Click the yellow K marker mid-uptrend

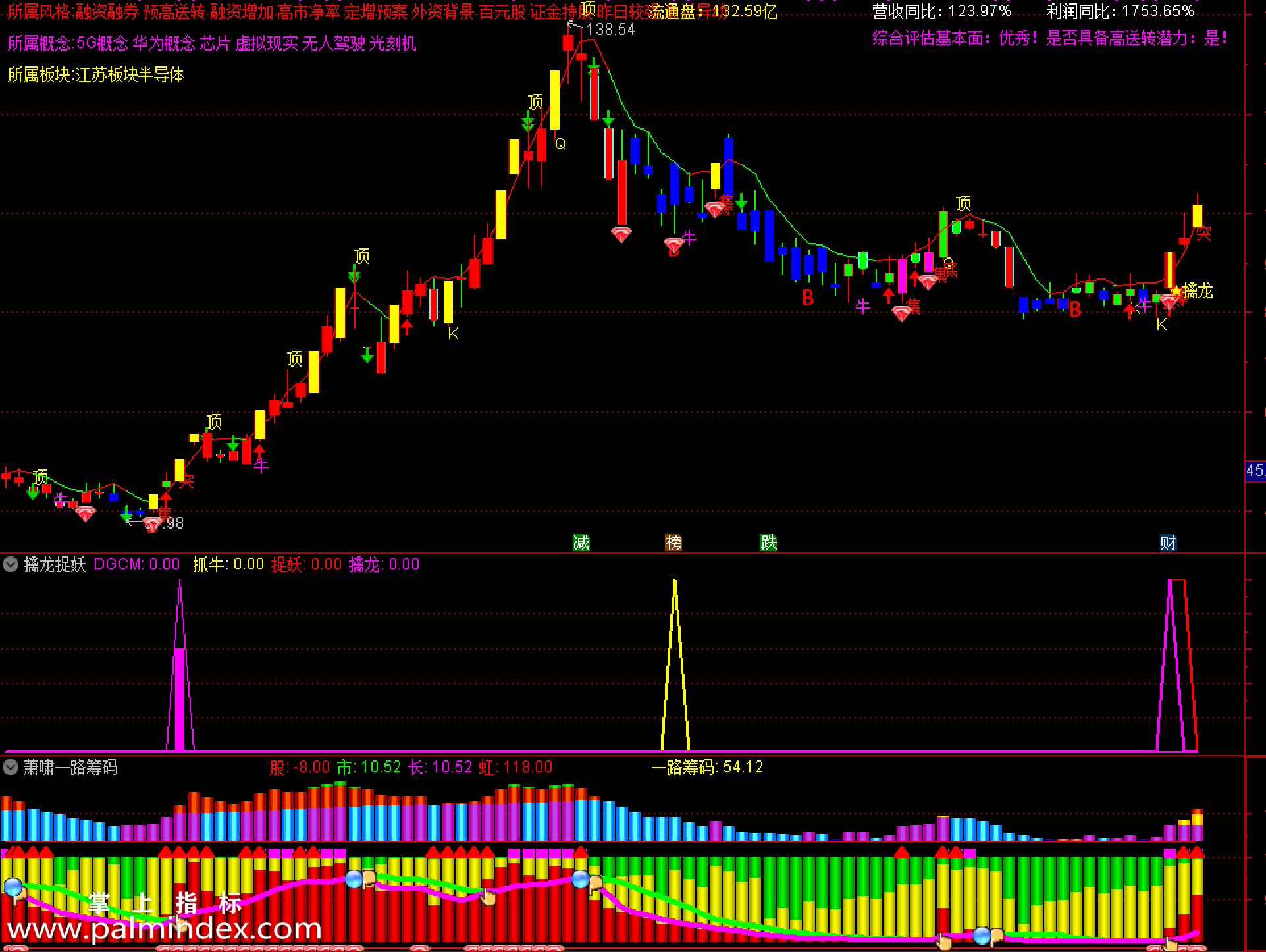click(453, 334)
